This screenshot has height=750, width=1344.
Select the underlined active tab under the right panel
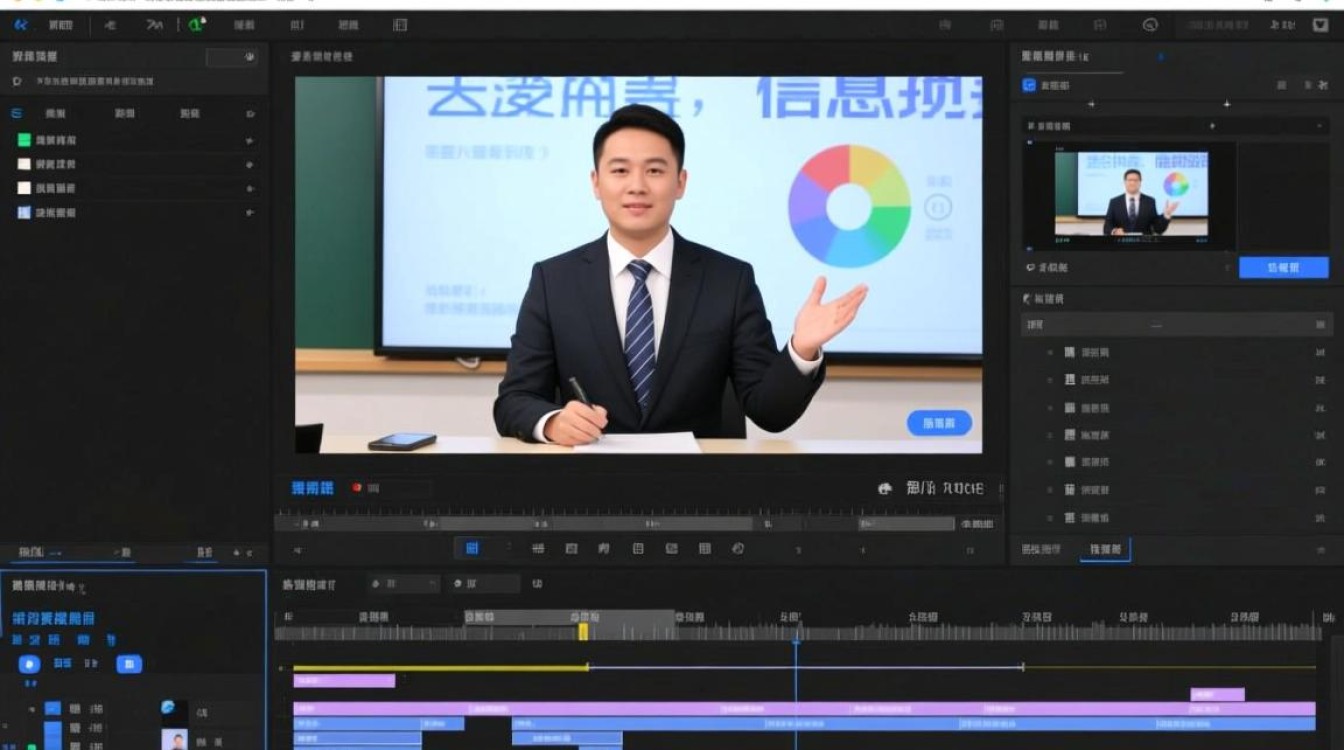(x=1105, y=550)
